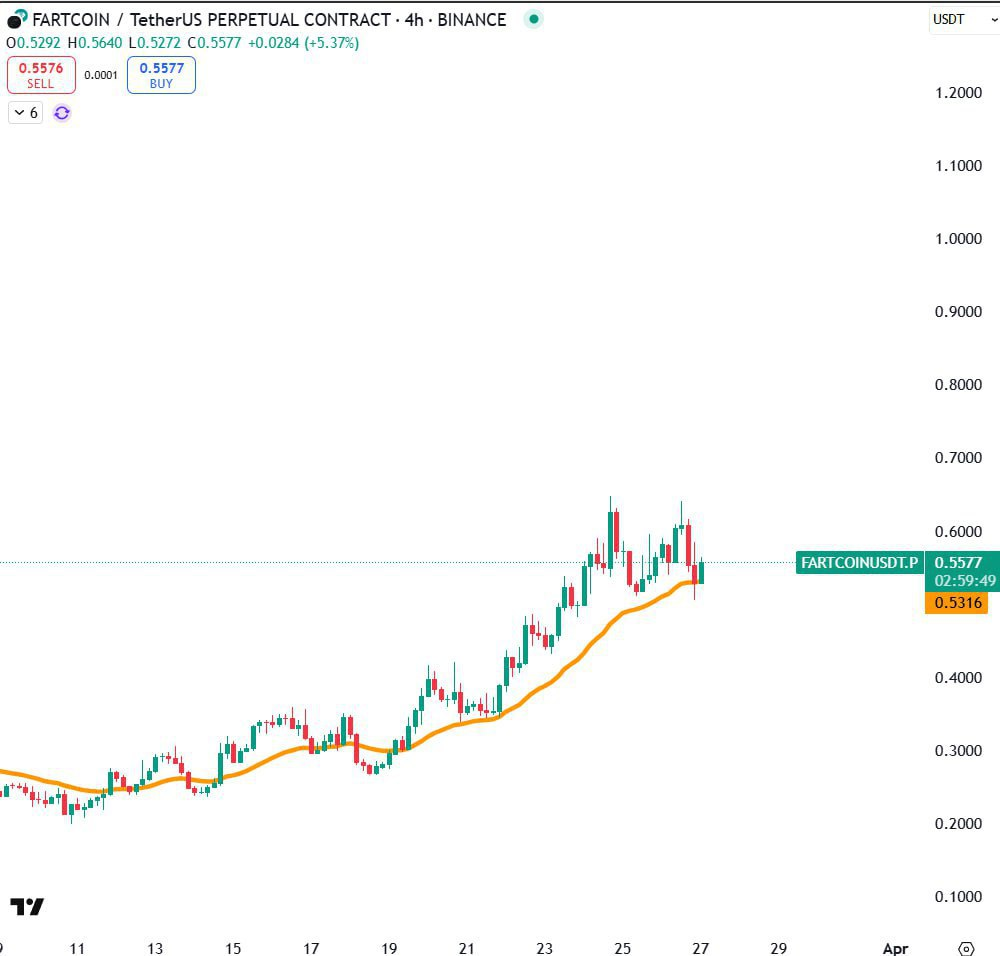Click the dotted current price line marker
1000x956 pixels.
[400, 563]
